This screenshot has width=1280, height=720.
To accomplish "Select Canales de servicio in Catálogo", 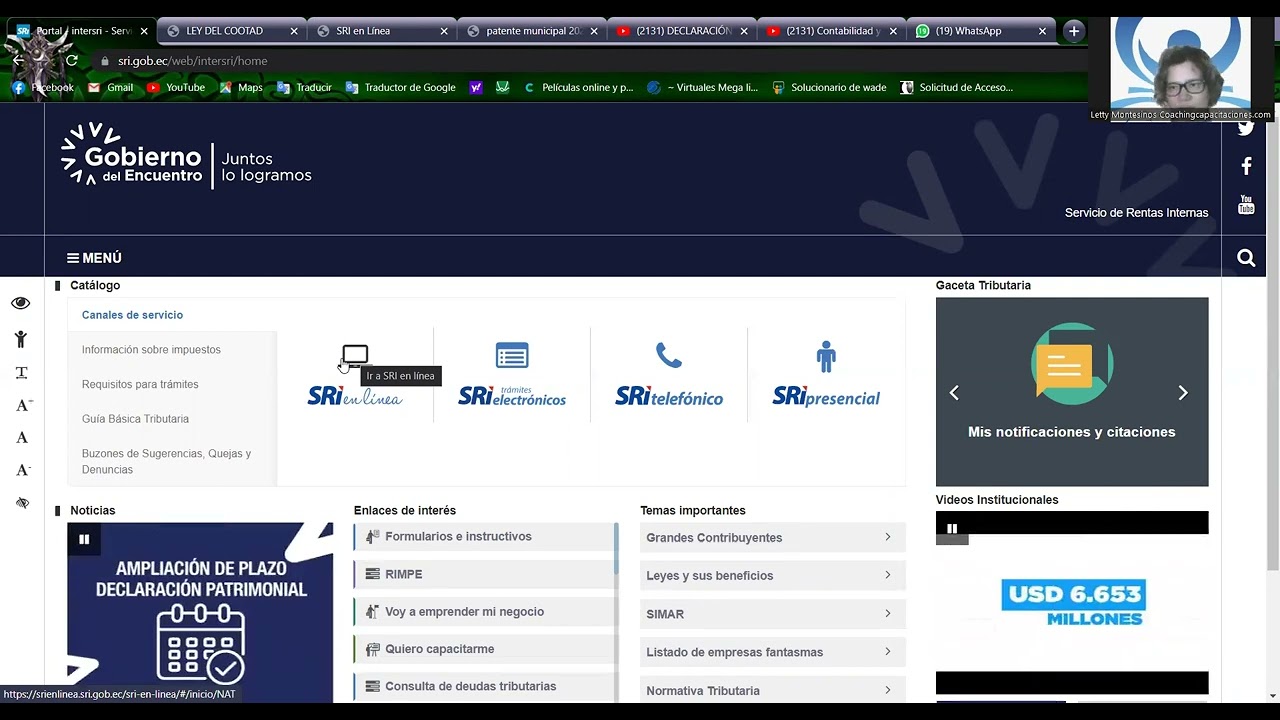I will (133, 315).
